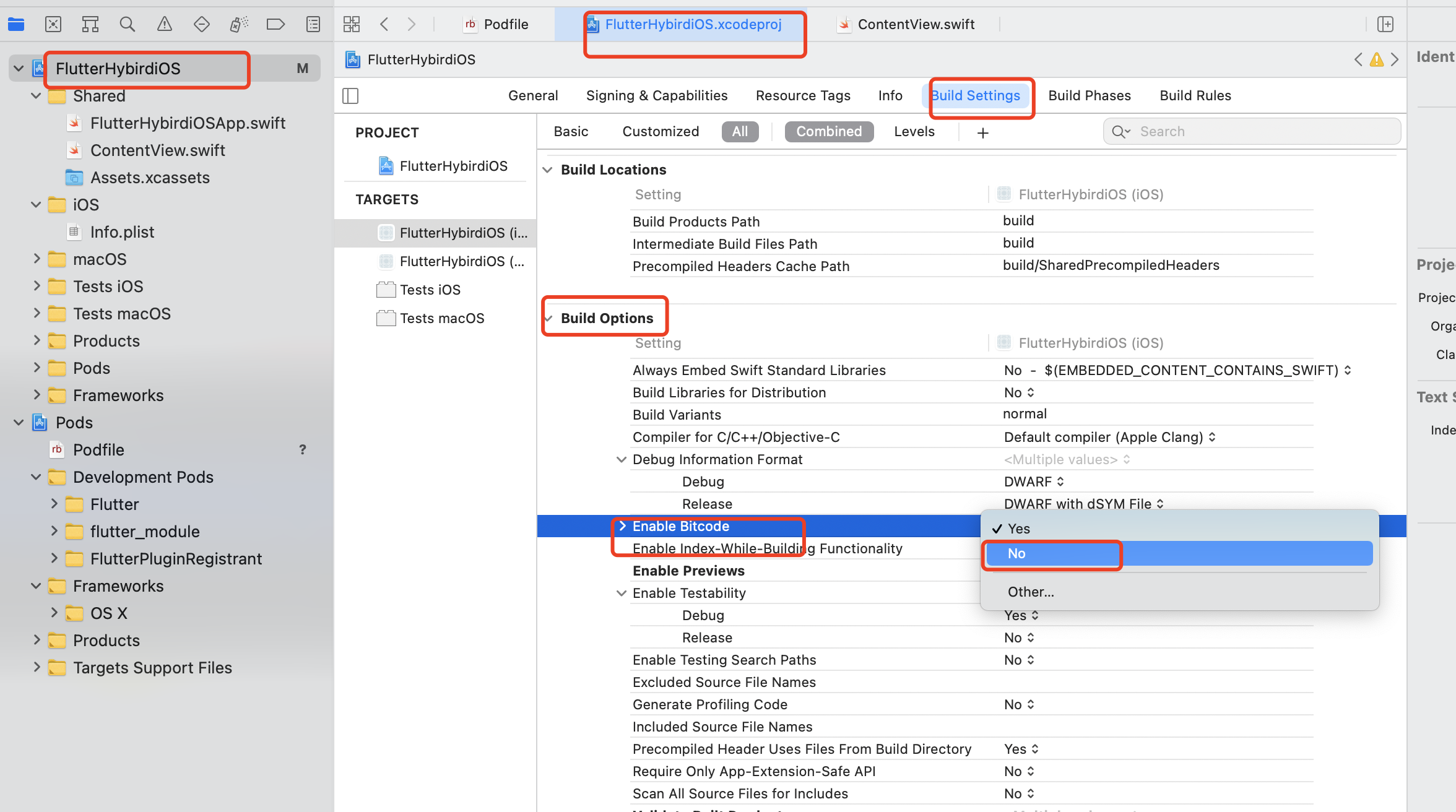This screenshot has width=1456, height=812.
Task: Click Build Products Path value
Action: click(1018, 221)
